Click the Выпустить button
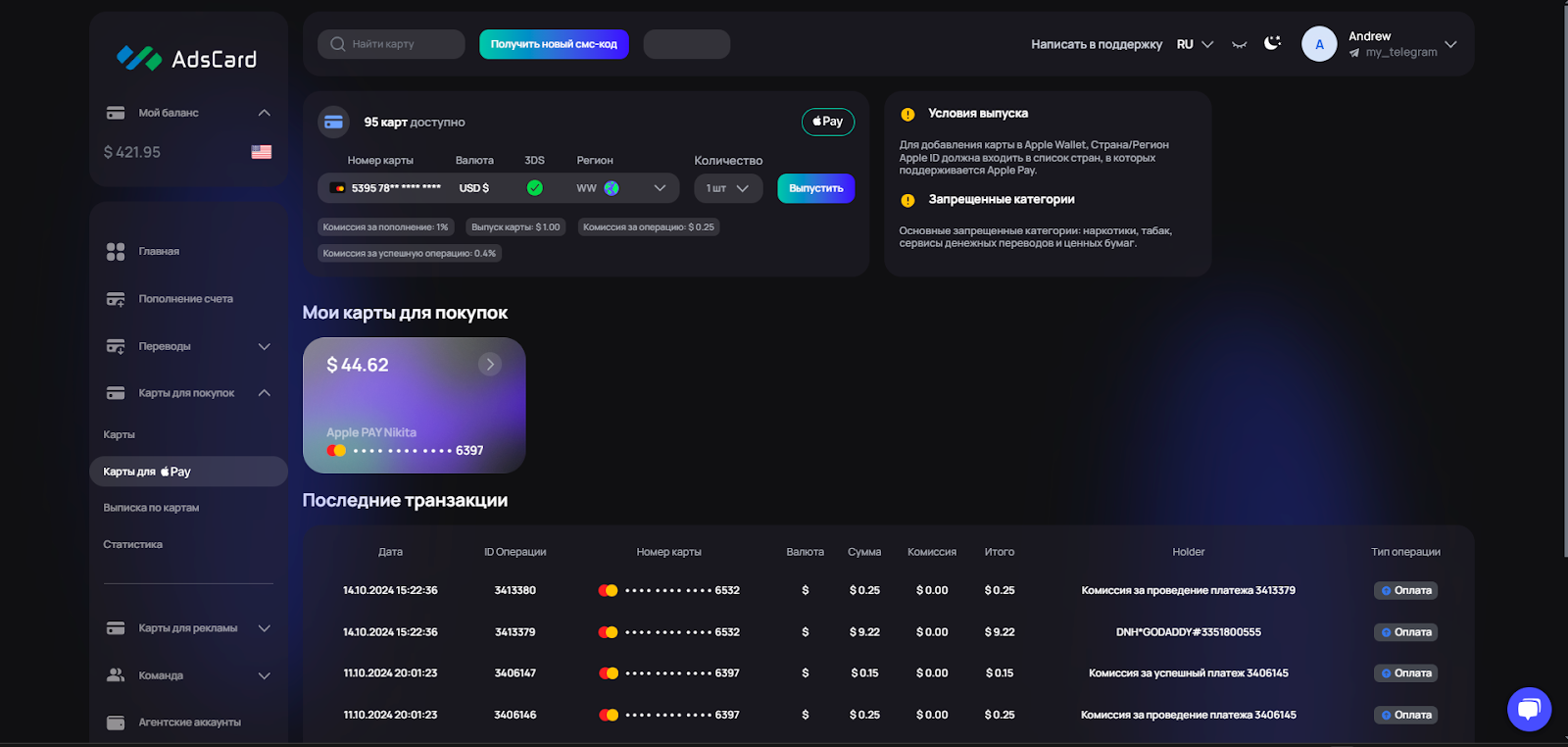This screenshot has width=1568, height=747. (815, 188)
